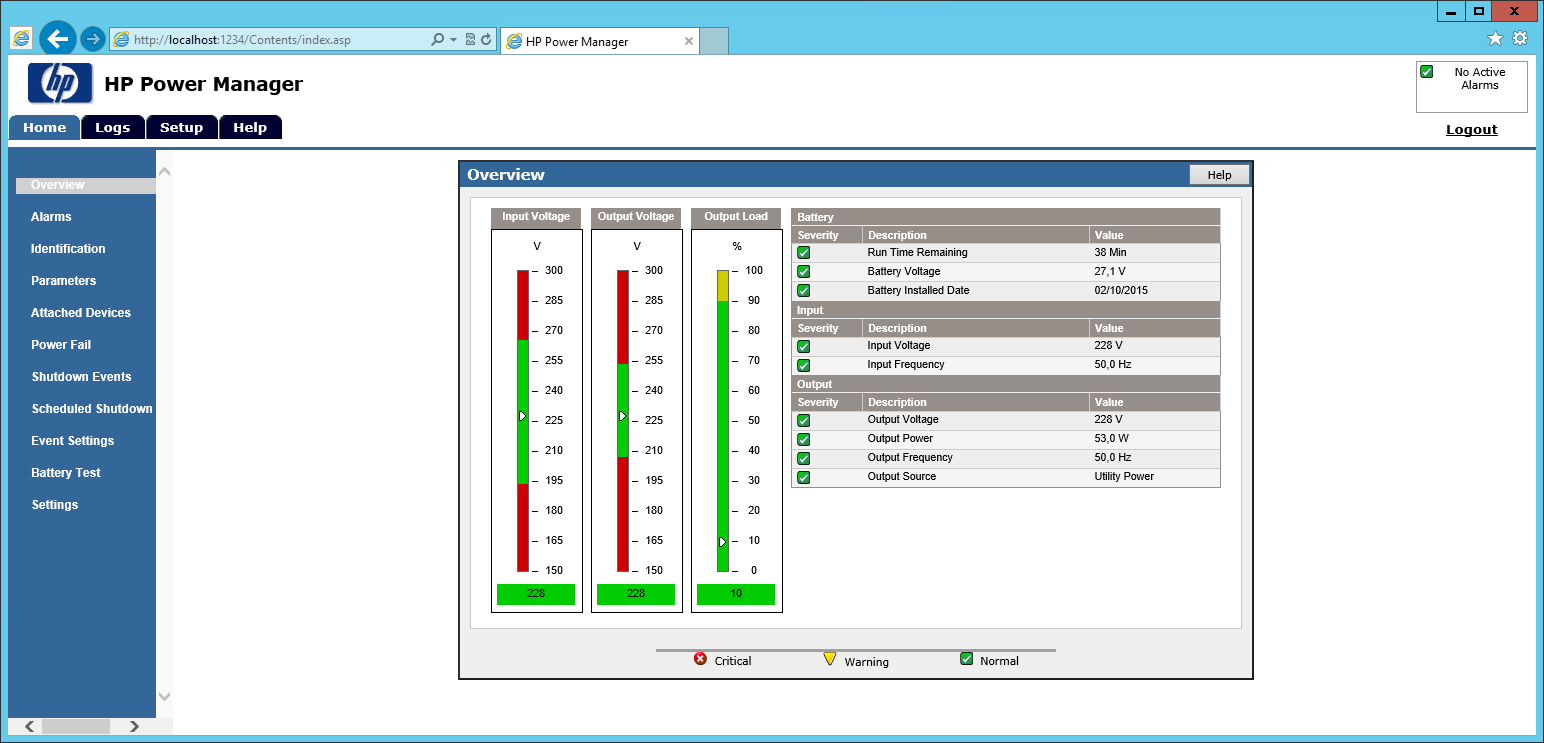Click the 53,0 W output power value
1544x743 pixels.
tap(1110, 439)
